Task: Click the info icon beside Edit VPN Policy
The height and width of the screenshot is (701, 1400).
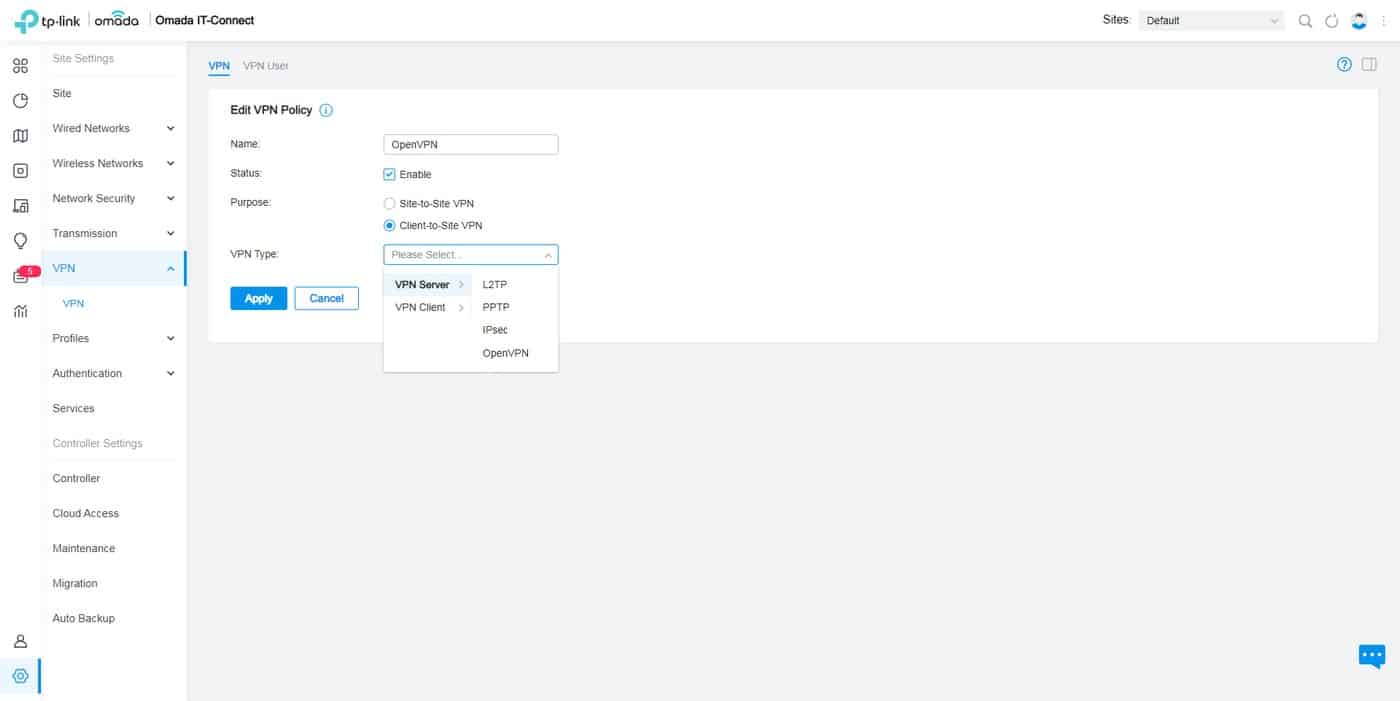Action: pos(325,110)
